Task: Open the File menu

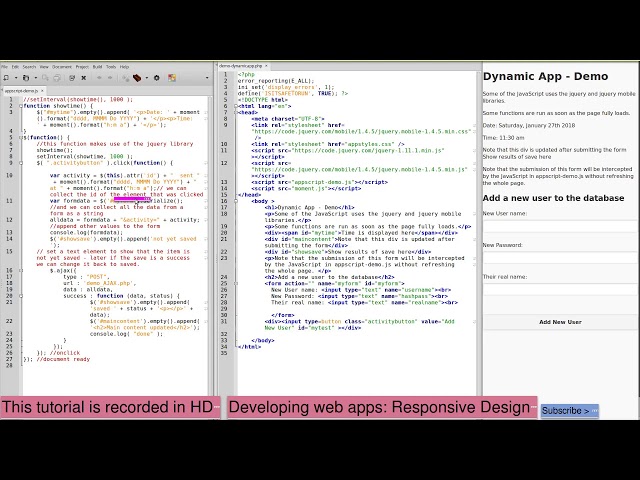Action: pos(4,67)
